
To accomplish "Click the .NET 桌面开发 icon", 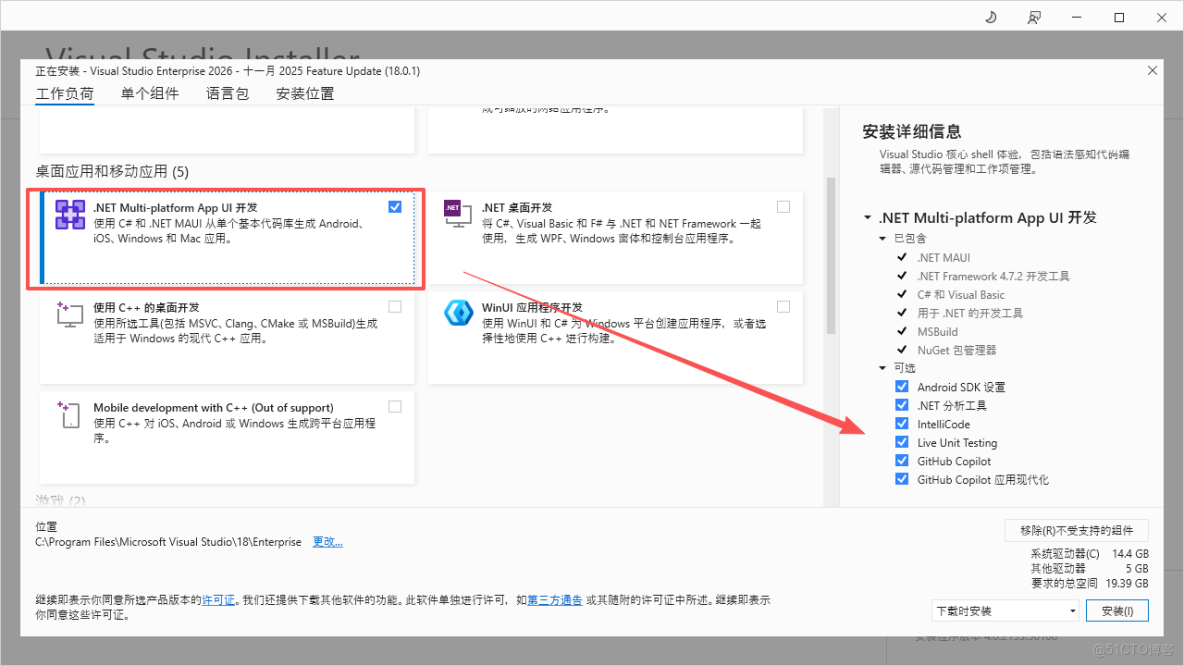I will click(x=457, y=213).
